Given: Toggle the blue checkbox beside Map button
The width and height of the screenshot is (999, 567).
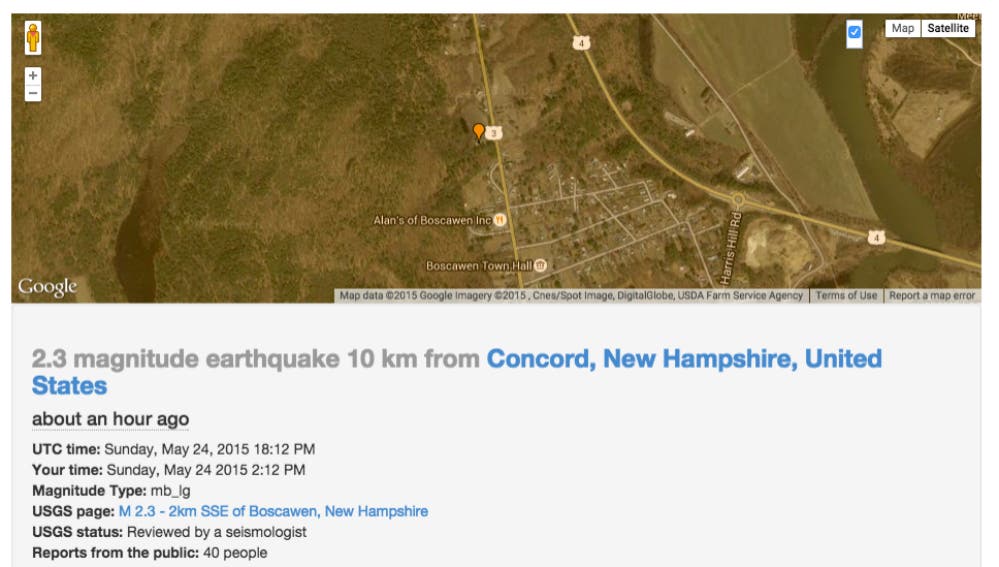Looking at the screenshot, I should pyautogui.click(x=854, y=32).
